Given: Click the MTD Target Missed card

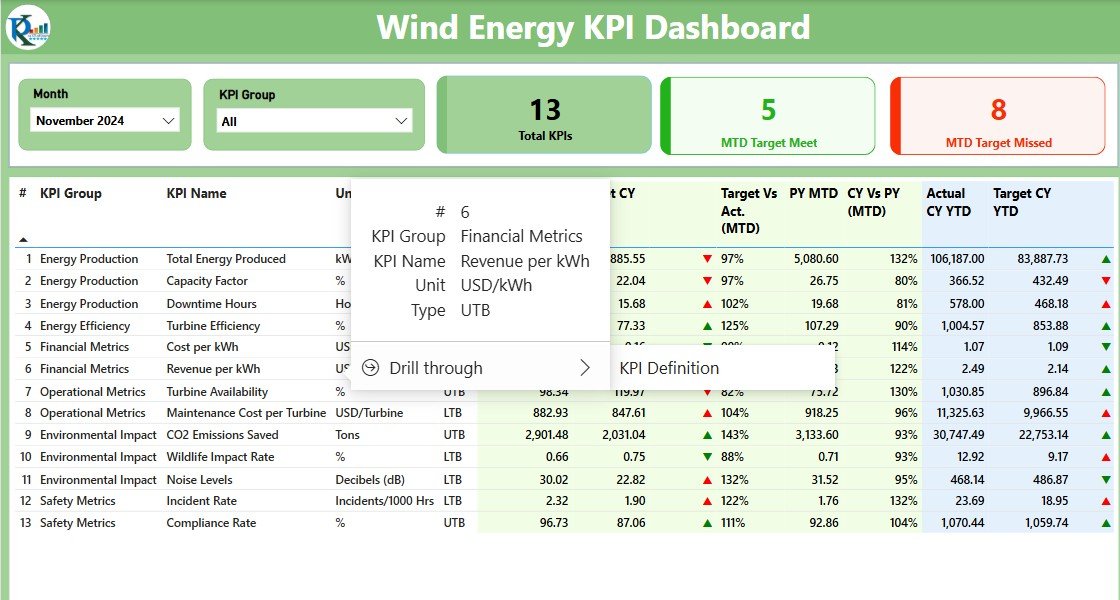Looking at the screenshot, I should click(998, 116).
